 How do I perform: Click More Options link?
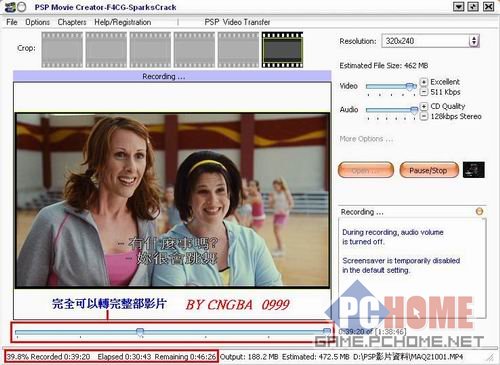pyautogui.click(x=366, y=139)
